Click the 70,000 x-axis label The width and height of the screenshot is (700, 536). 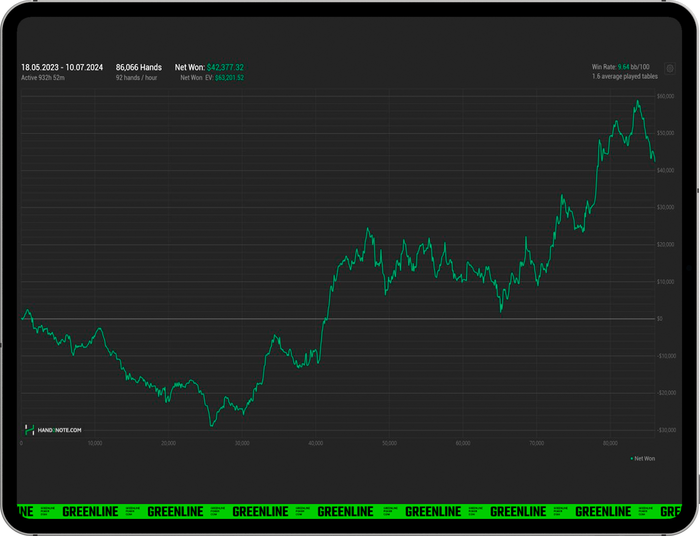[537, 443]
